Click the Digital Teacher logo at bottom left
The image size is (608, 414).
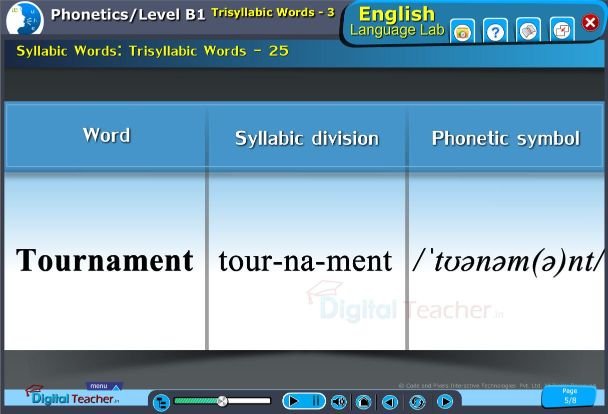73,396
